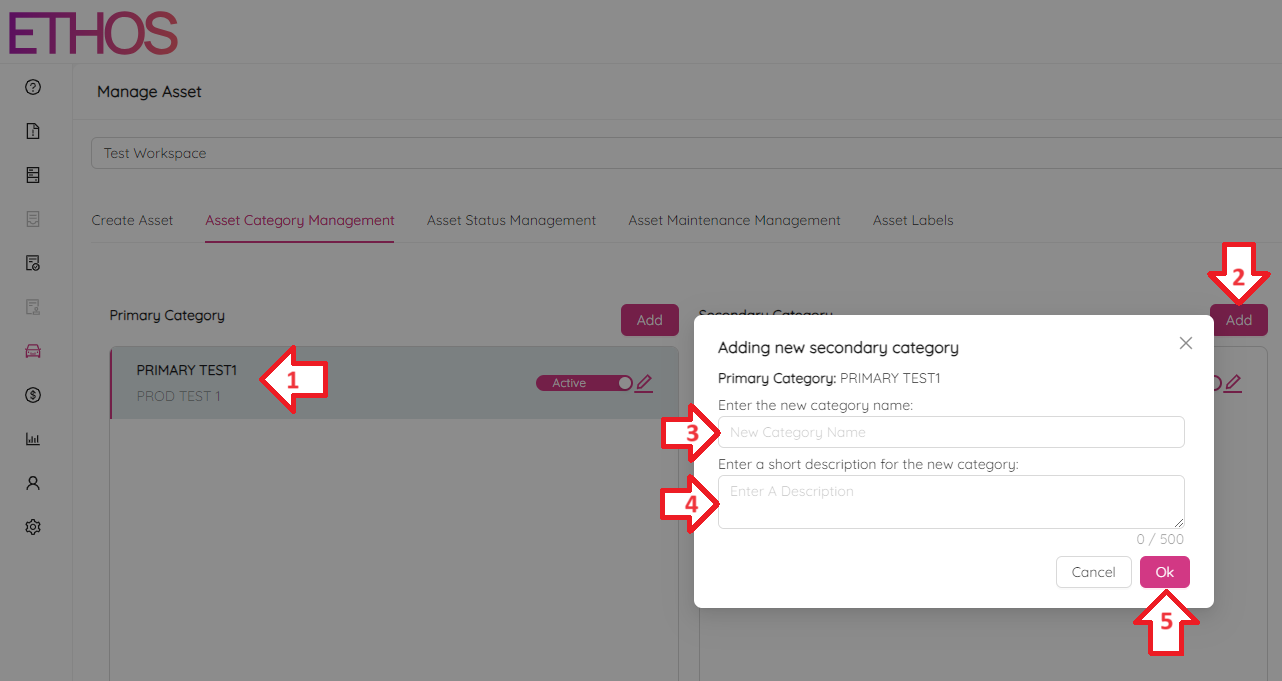Viewport: 1282px width, 681px height.
Task: Open the user profile sidebar icon
Action: click(33, 483)
